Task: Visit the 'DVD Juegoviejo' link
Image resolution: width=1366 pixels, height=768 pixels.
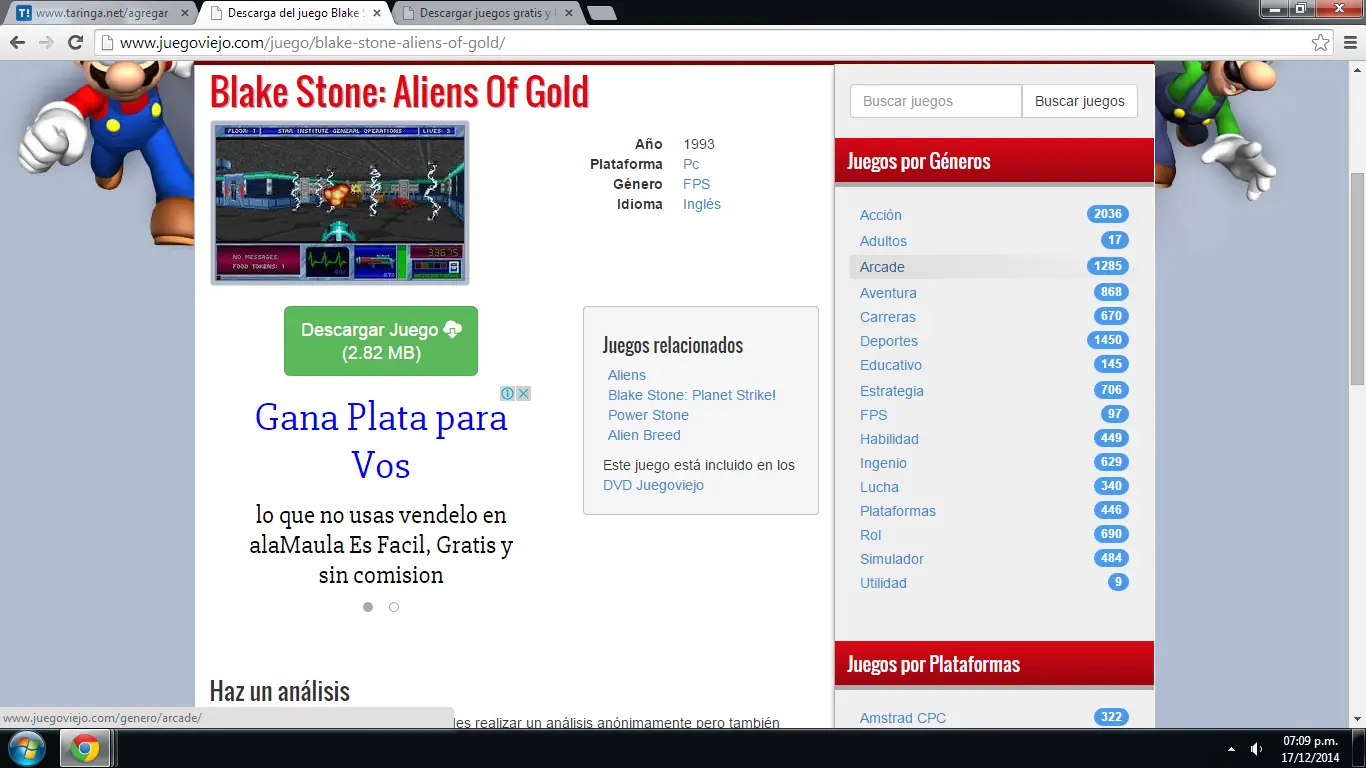Action: (x=653, y=485)
